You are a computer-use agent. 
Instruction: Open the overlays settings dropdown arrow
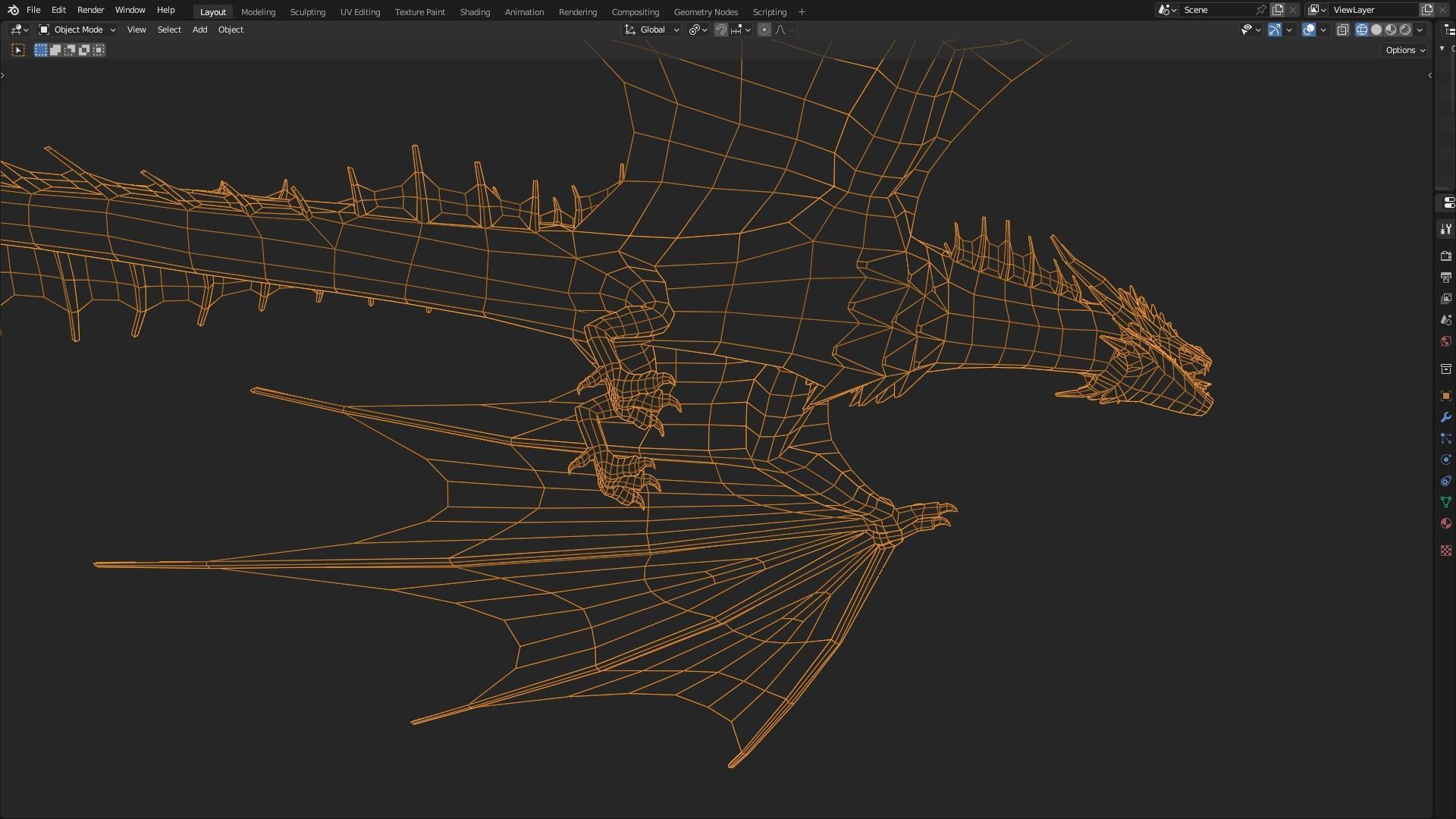click(1323, 30)
